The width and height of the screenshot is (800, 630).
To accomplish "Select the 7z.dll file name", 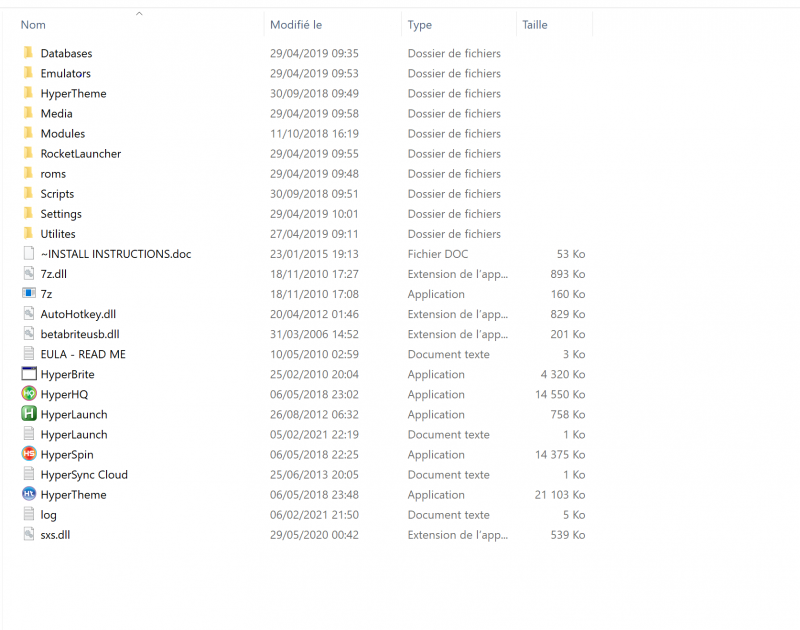I will point(54,273).
